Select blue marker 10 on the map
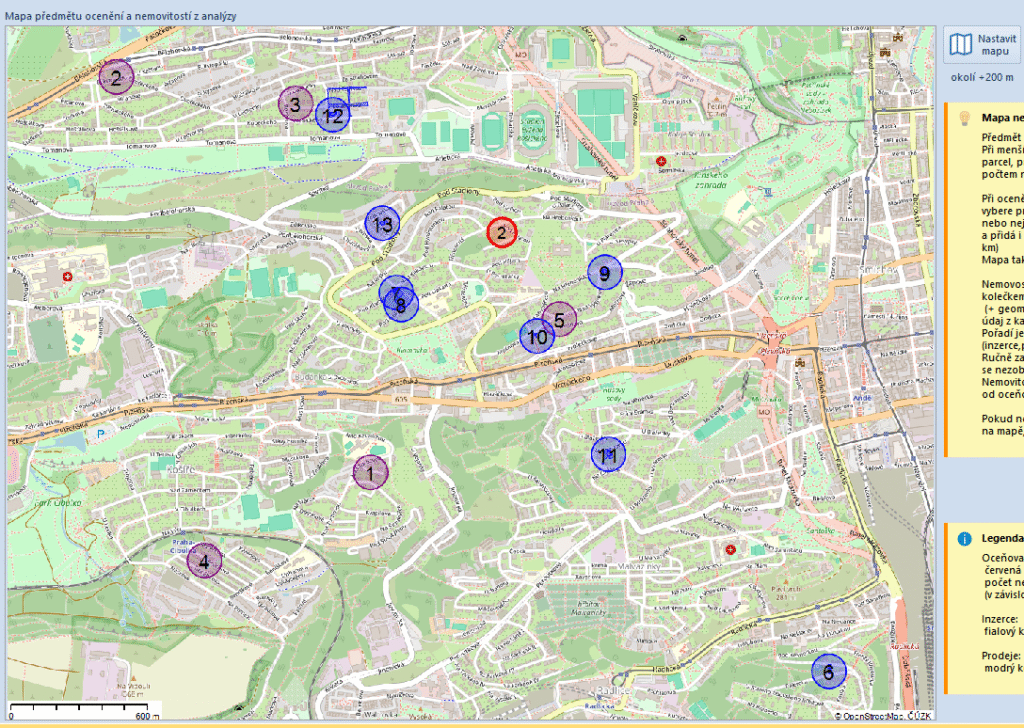This screenshot has height=728, width=1024. (x=537, y=336)
